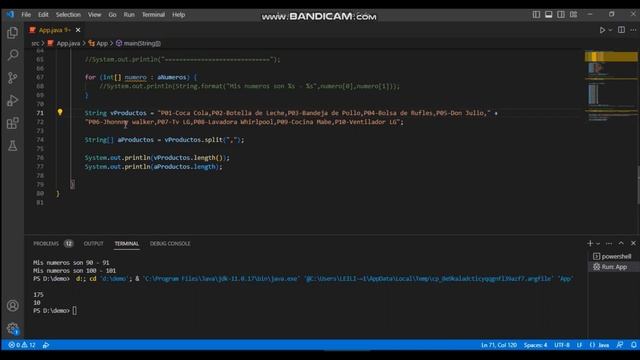The image size is (640, 360).
Task: Switch to the TERMINAL tab
Action: tap(127, 244)
